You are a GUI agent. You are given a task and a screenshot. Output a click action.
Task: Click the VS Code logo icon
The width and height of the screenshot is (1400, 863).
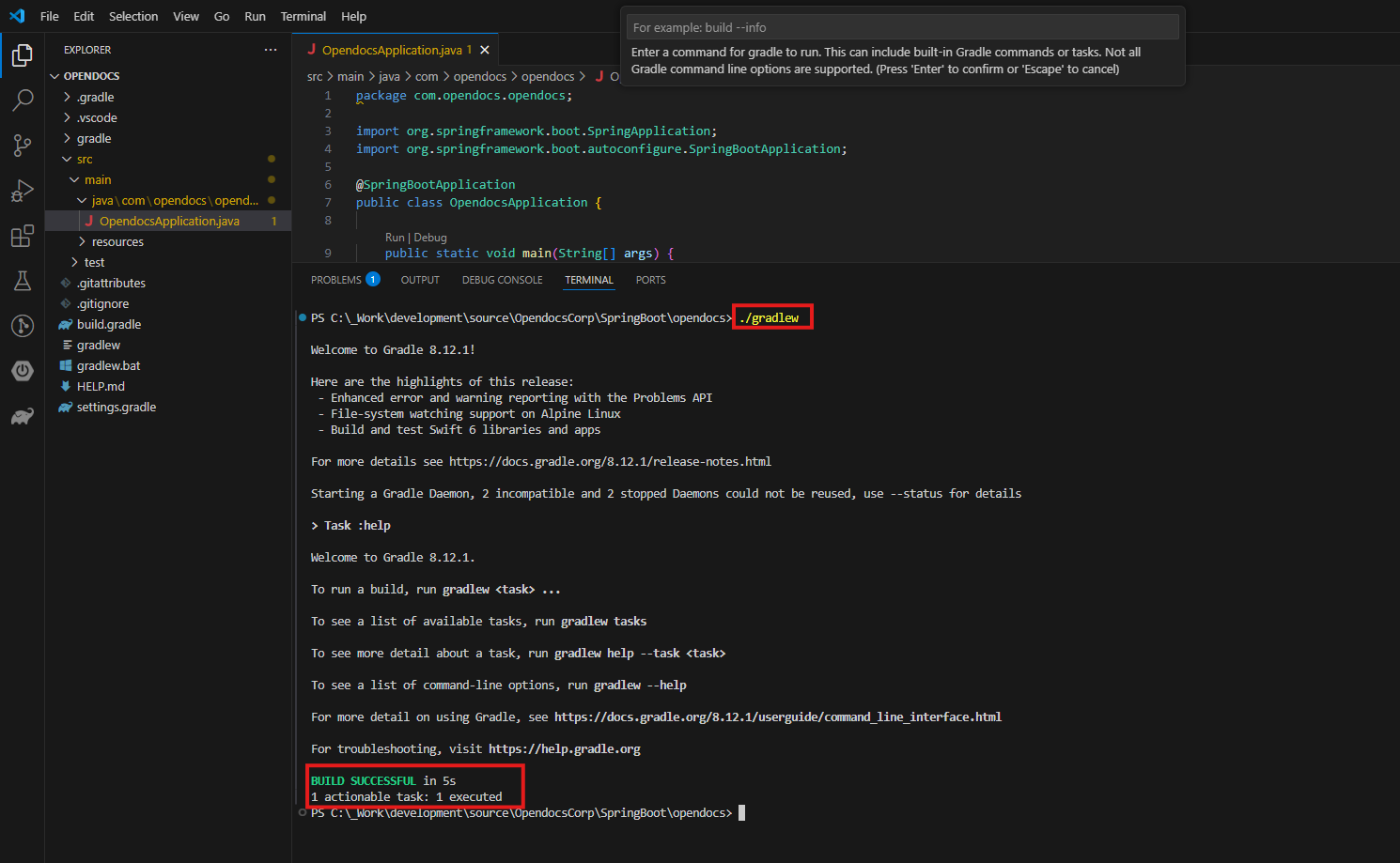17,16
